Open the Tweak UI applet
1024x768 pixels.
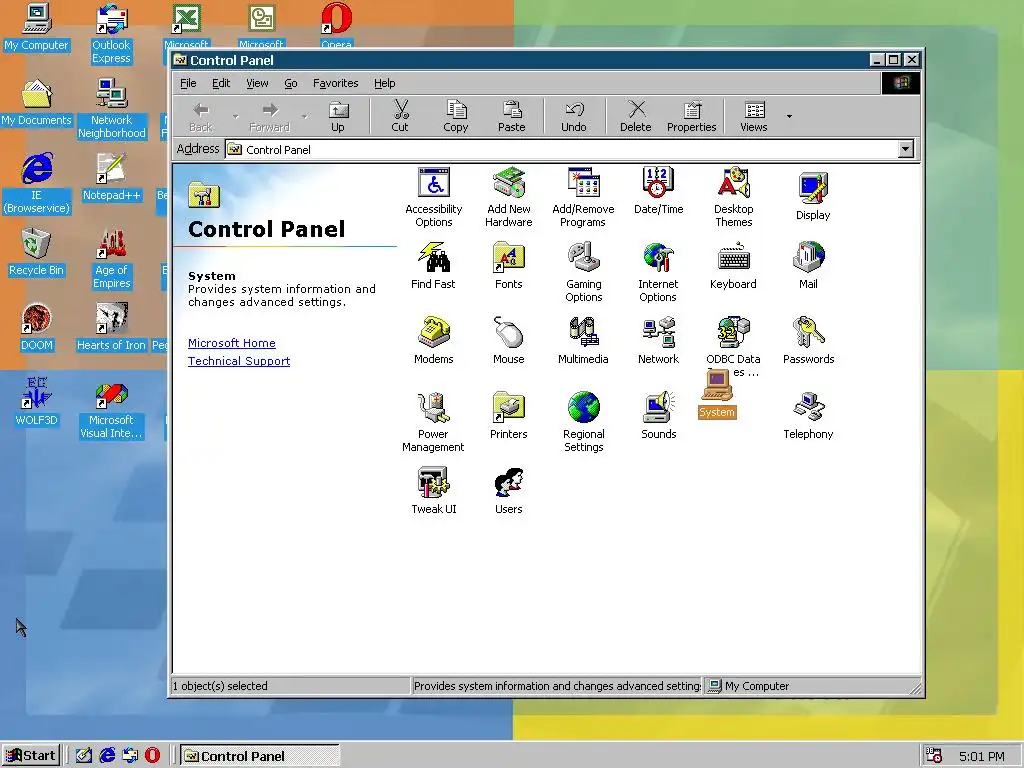coord(434,490)
